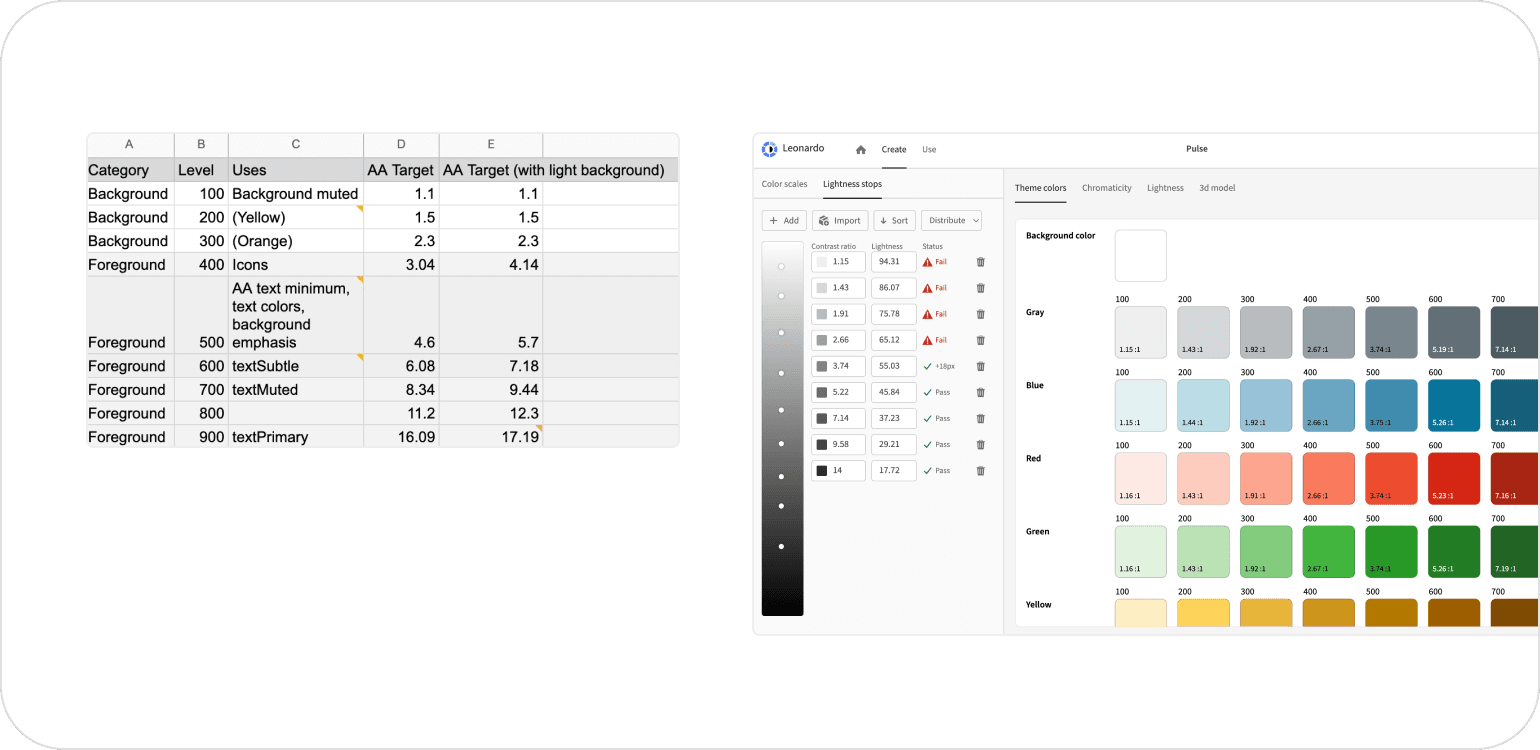The height and width of the screenshot is (750, 1540).
Task: Delete the contrast ratio 14 stop
Action: tap(980, 470)
